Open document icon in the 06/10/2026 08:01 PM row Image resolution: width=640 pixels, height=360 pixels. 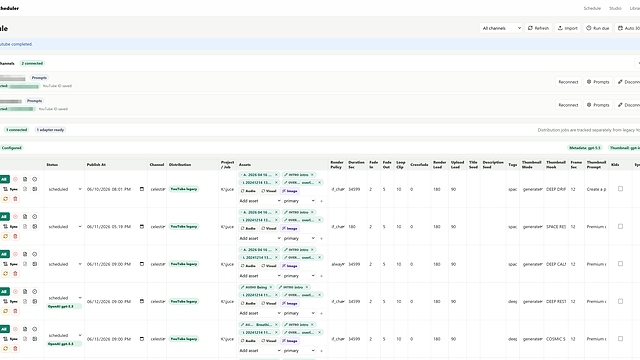(x=25, y=179)
